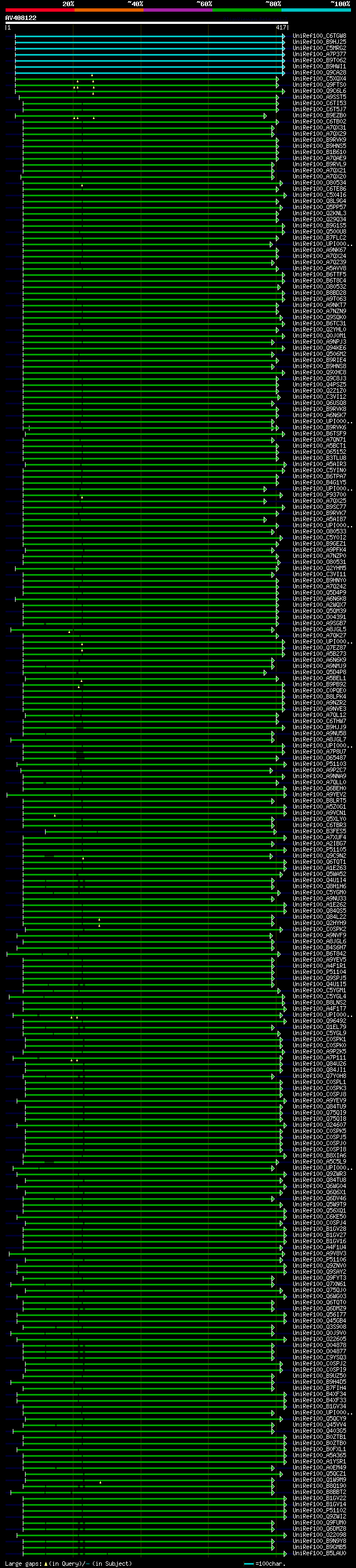Click the red 20% identity legend bar
The height and width of the screenshot is (1568, 356).
pyautogui.click(x=39, y=11)
